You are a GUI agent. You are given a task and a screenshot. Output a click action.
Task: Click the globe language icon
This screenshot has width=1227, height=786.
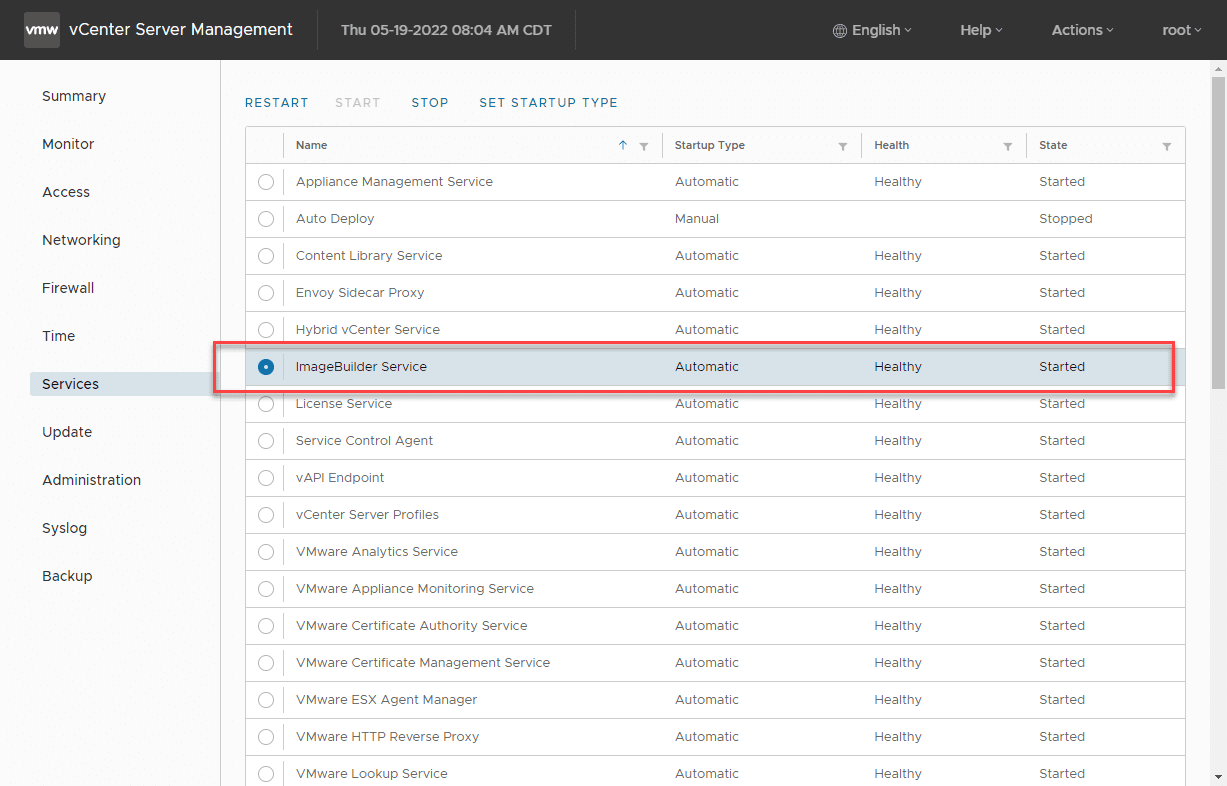point(840,31)
